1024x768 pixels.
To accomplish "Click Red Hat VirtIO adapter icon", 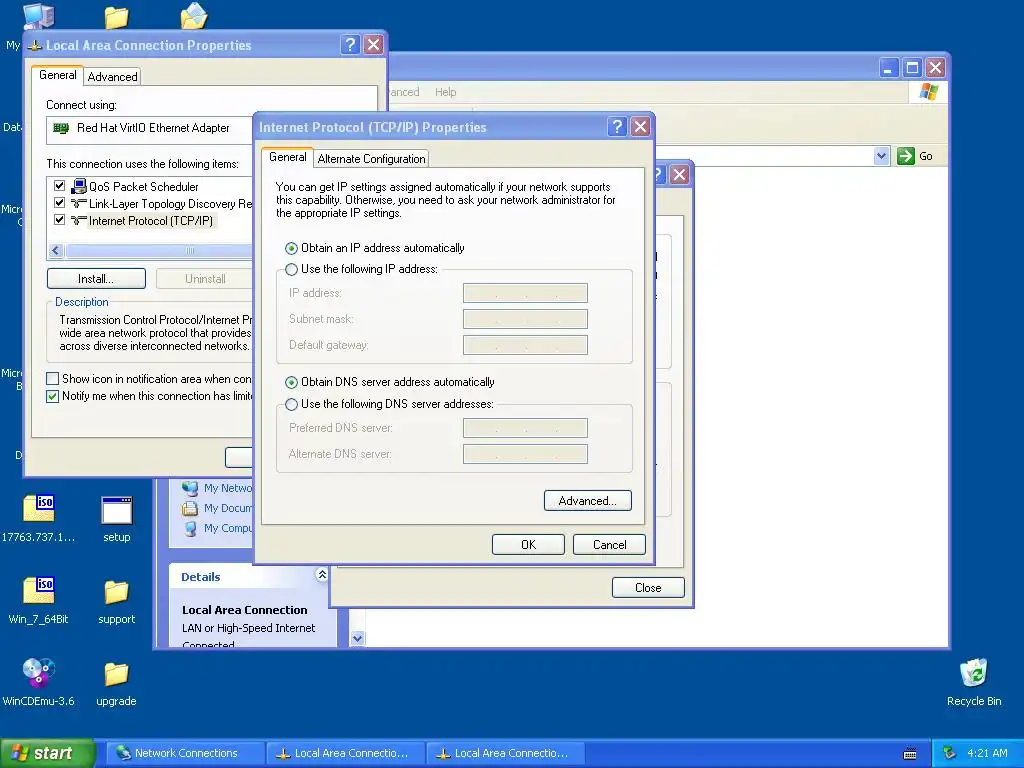I will [61, 128].
